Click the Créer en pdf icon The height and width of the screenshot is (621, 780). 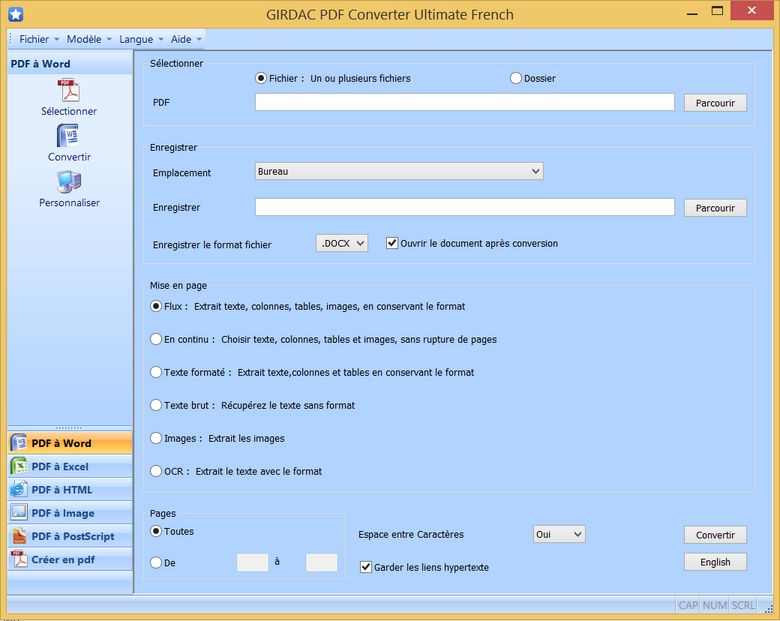pyautogui.click(x=19, y=559)
